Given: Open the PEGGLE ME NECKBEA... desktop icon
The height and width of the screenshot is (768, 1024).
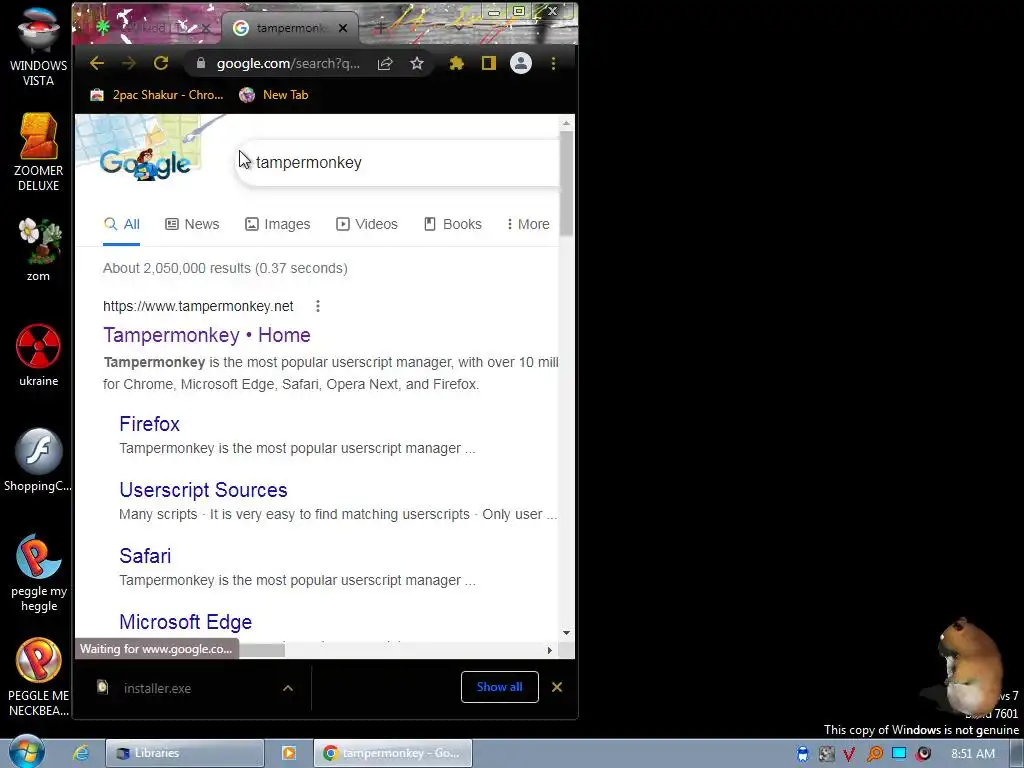Looking at the screenshot, I should [x=39, y=677].
